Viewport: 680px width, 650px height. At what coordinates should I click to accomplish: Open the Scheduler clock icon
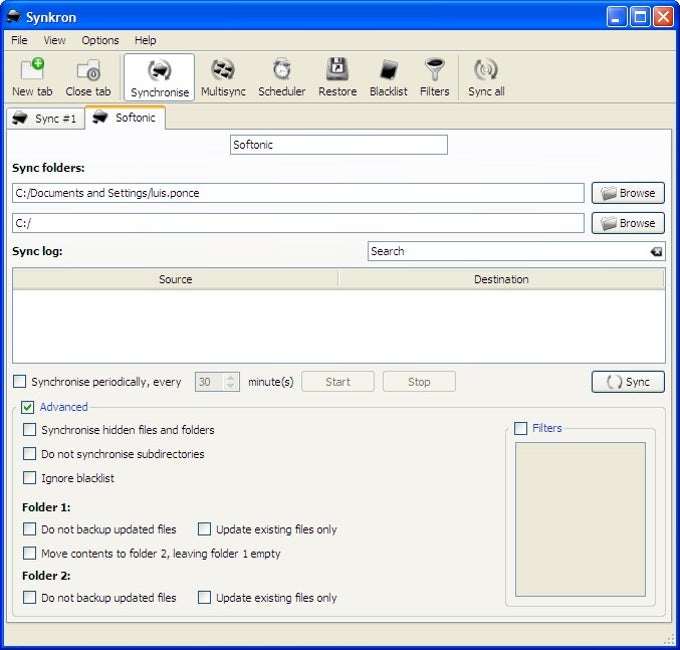pos(282,78)
